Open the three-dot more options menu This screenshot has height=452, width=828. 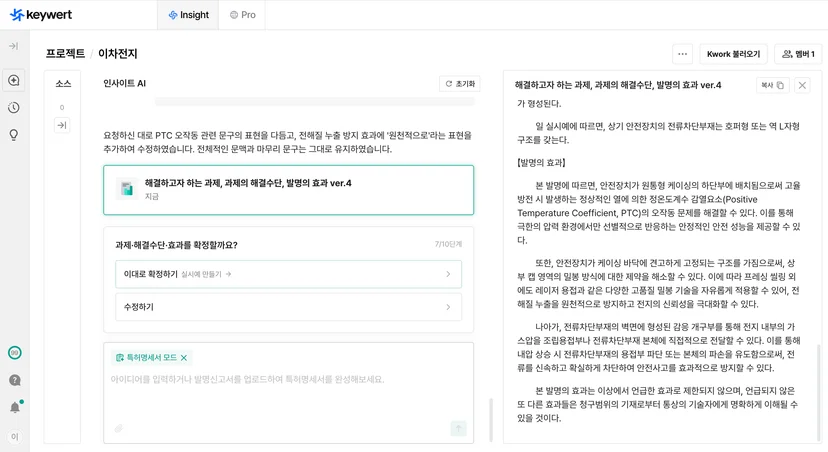tap(682, 54)
